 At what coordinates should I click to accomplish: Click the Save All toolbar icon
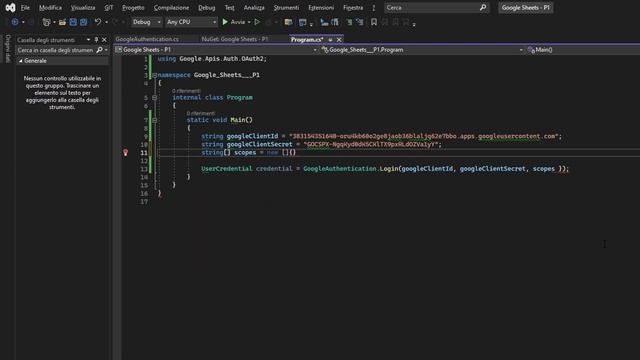[x=84, y=22]
